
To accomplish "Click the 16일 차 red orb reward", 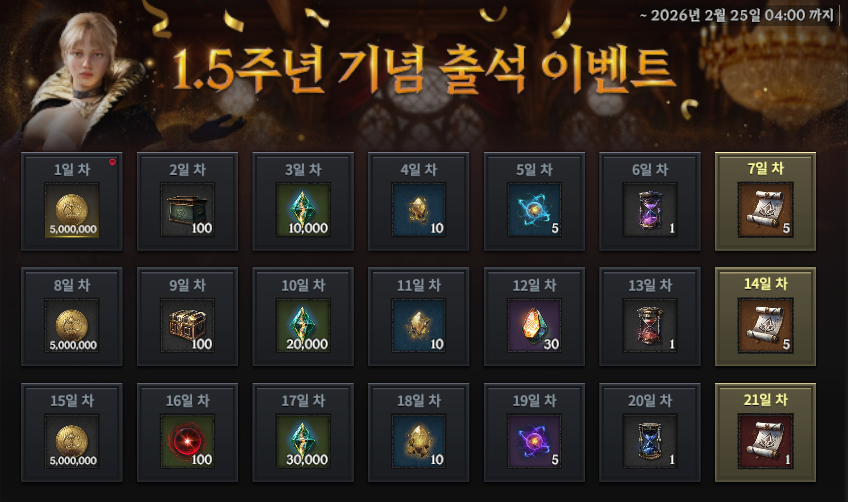I will coord(187,441).
